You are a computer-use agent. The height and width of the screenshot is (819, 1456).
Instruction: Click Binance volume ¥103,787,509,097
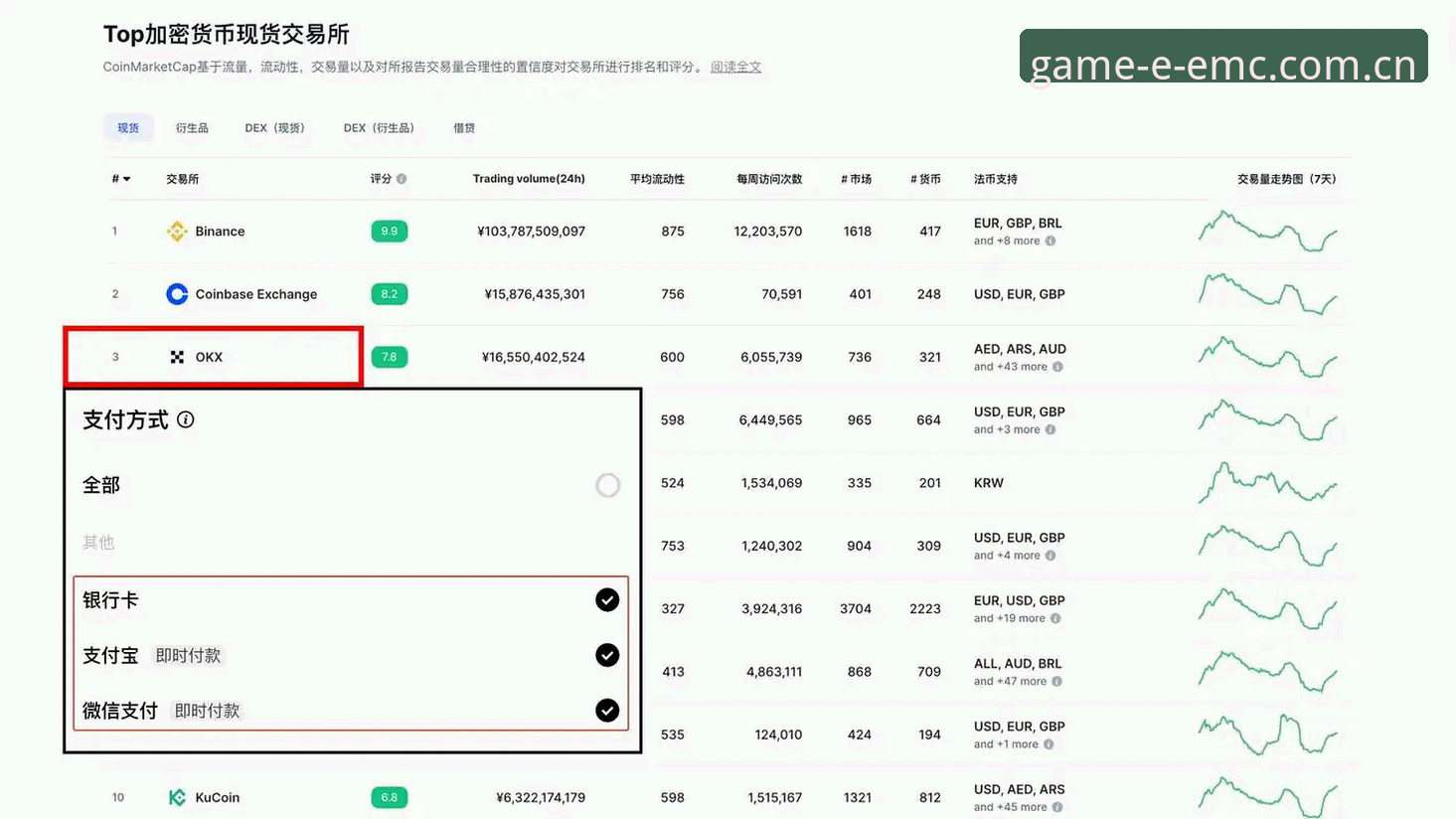[531, 232]
